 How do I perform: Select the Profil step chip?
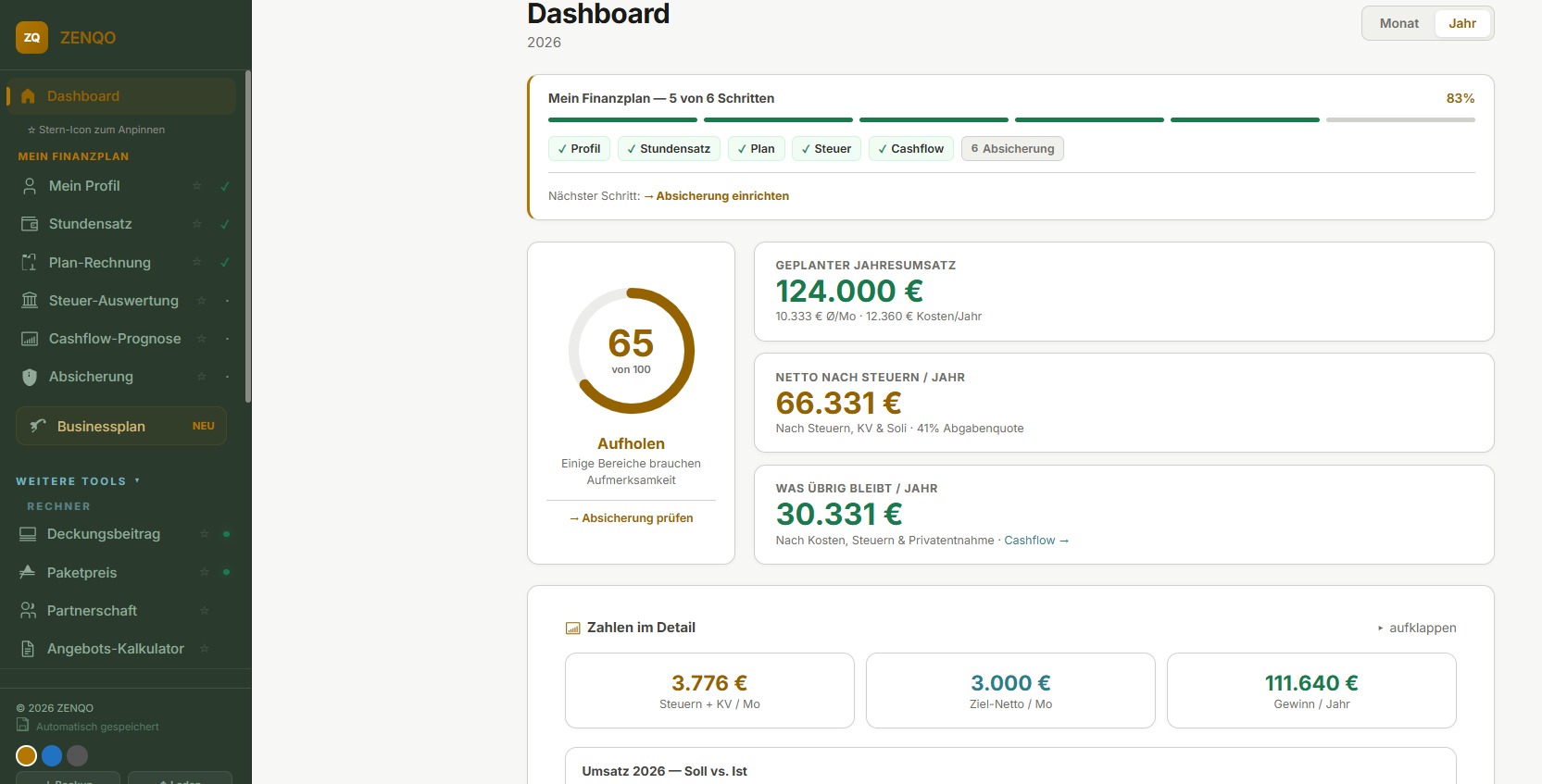[579, 149]
